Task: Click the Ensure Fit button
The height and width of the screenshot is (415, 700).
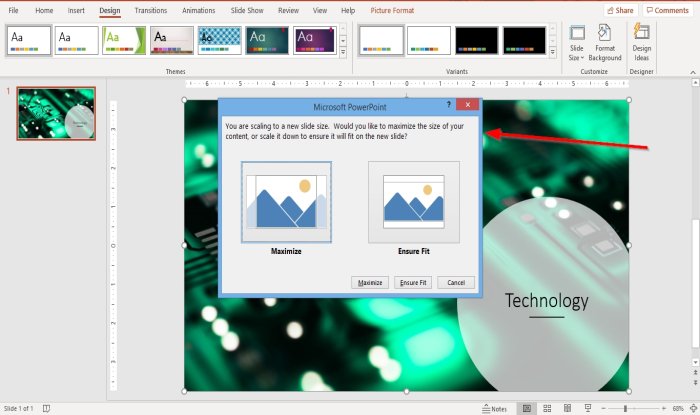Action: click(x=413, y=282)
